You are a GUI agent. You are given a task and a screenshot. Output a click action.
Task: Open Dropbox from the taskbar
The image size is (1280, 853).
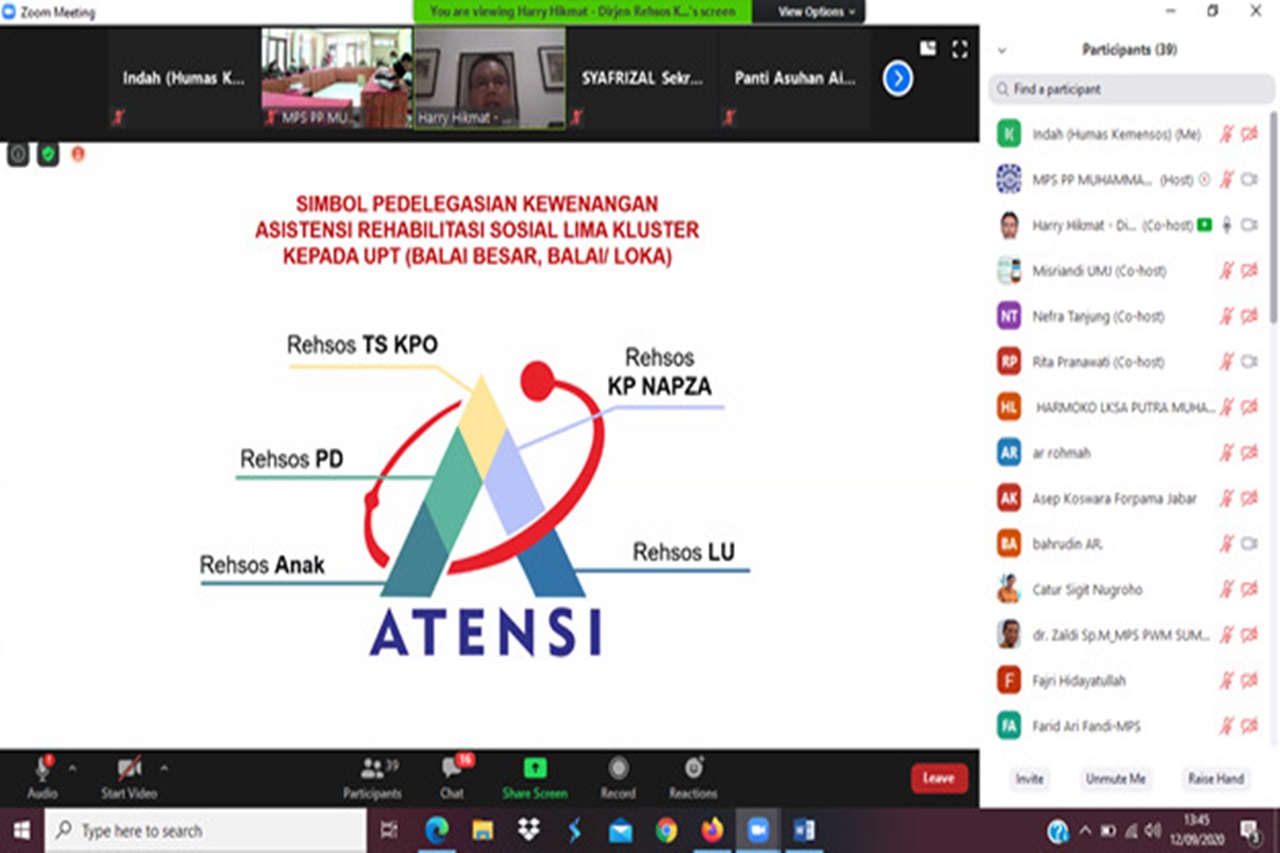(x=529, y=831)
